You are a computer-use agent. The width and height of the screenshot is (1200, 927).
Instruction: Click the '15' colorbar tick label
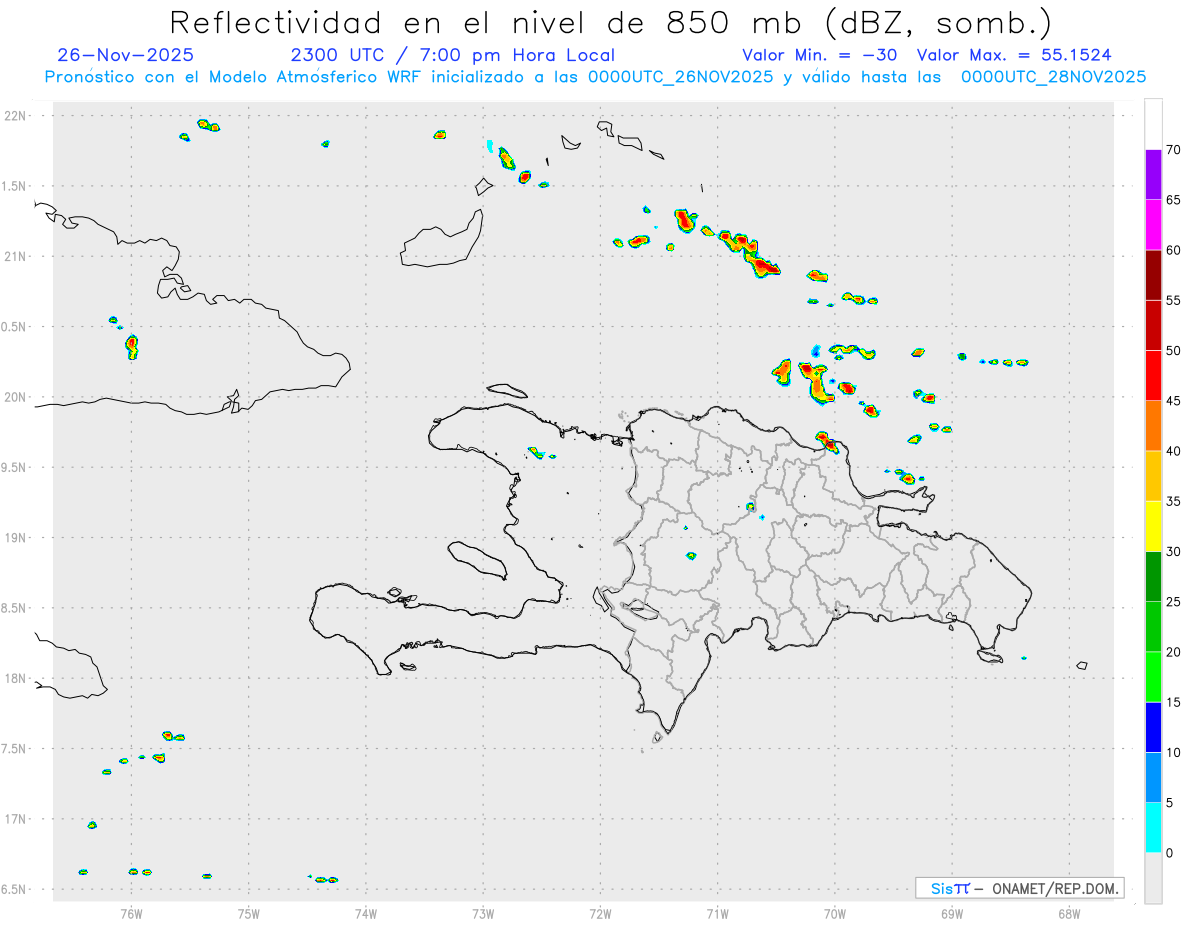tap(1174, 703)
